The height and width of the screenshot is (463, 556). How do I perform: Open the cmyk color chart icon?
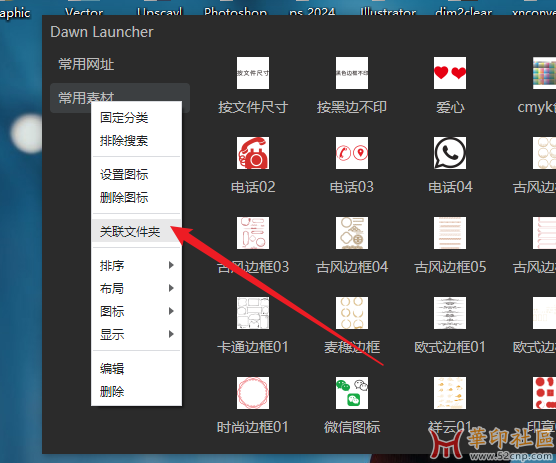(544, 73)
